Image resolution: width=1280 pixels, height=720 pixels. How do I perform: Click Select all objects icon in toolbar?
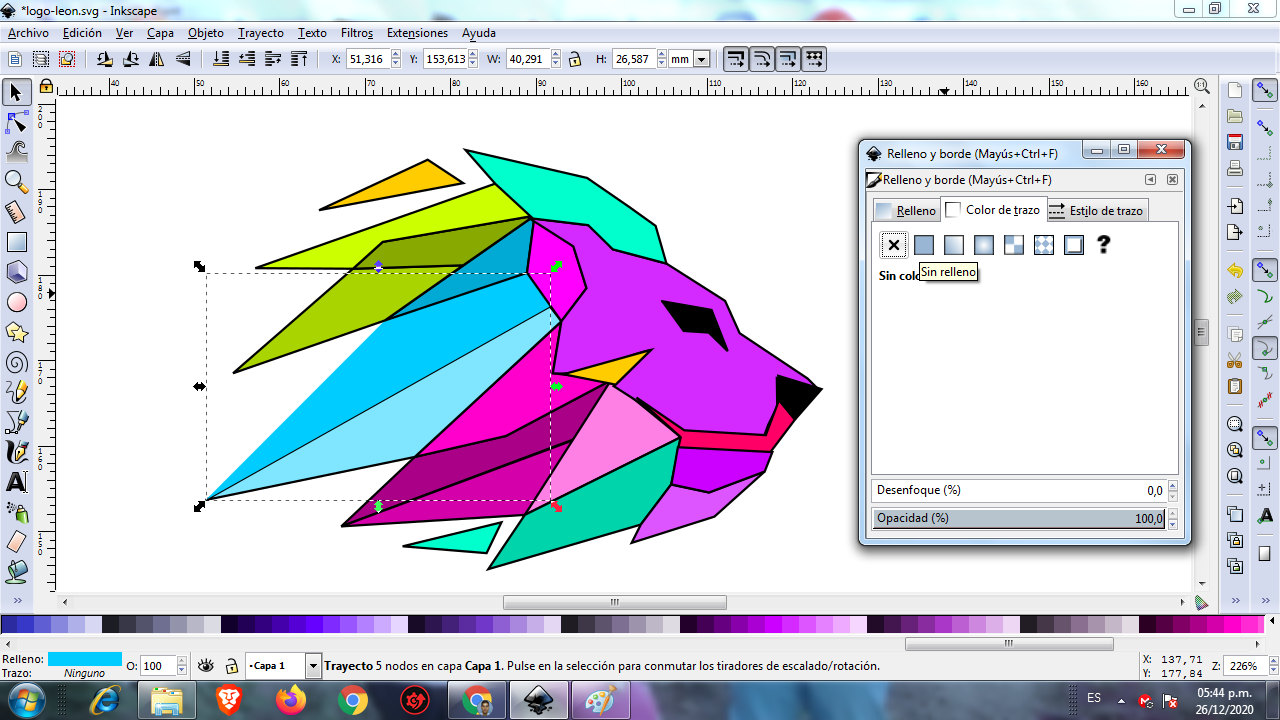pos(16,59)
